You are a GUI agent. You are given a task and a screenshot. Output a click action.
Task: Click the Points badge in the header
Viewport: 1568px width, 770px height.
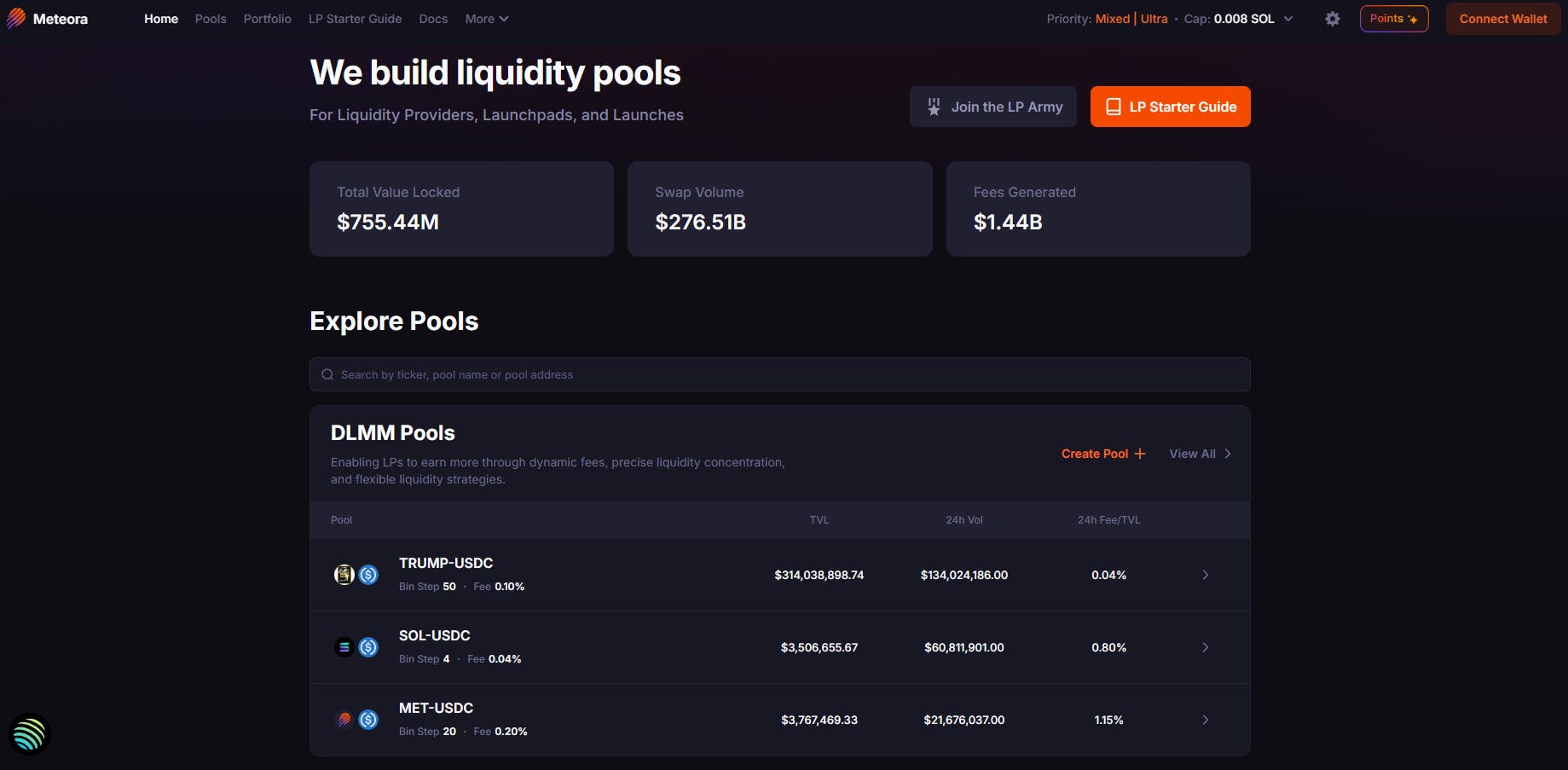click(1393, 18)
